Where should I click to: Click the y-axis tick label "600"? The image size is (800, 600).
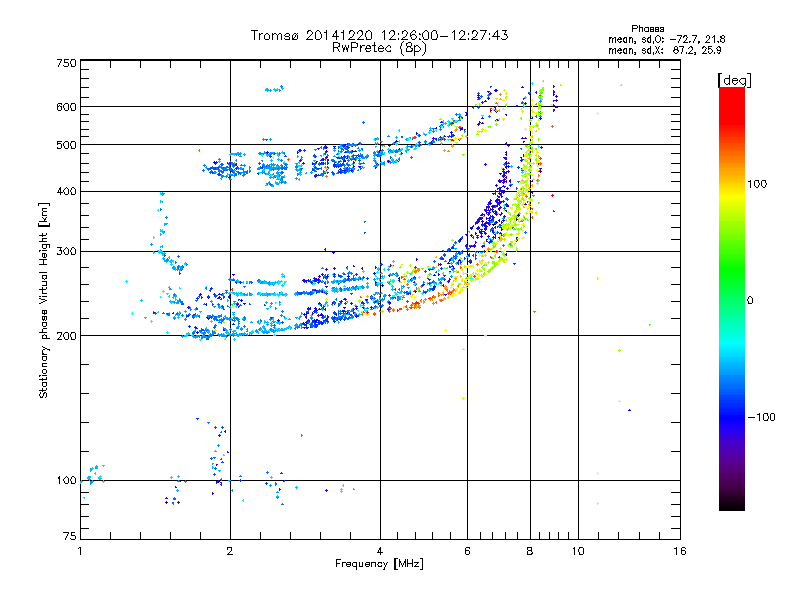(x=66, y=107)
